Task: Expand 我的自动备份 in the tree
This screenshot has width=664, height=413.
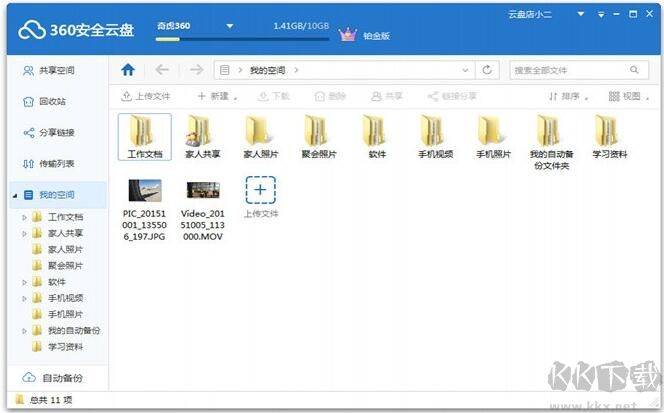Action: (x=24, y=331)
